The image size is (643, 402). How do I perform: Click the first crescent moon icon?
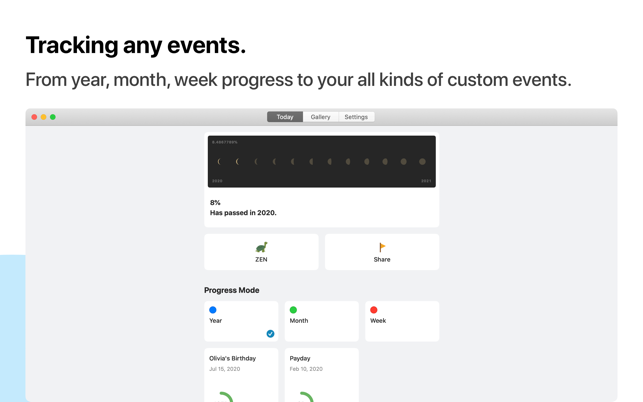[x=219, y=161]
